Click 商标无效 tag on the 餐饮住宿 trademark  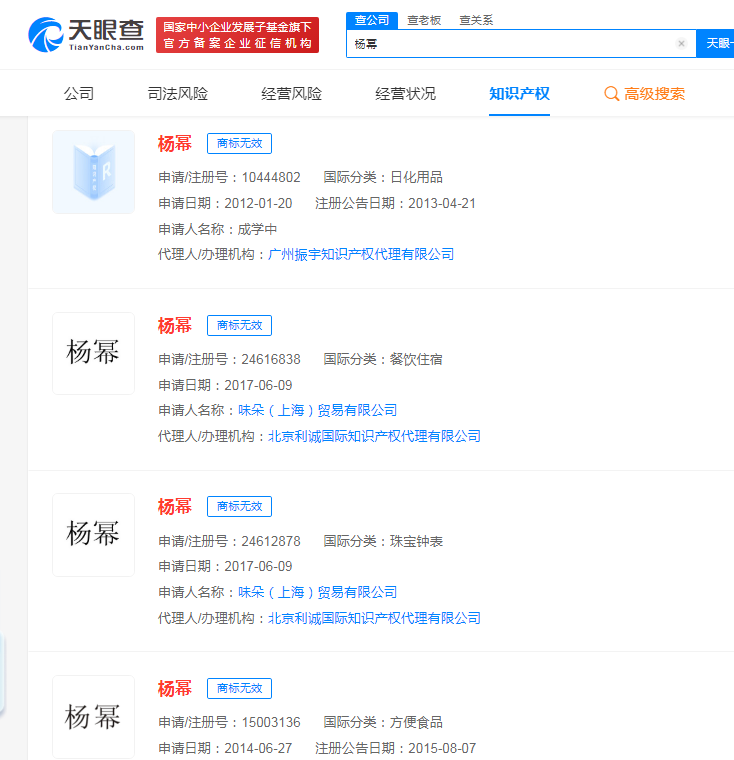pos(239,325)
